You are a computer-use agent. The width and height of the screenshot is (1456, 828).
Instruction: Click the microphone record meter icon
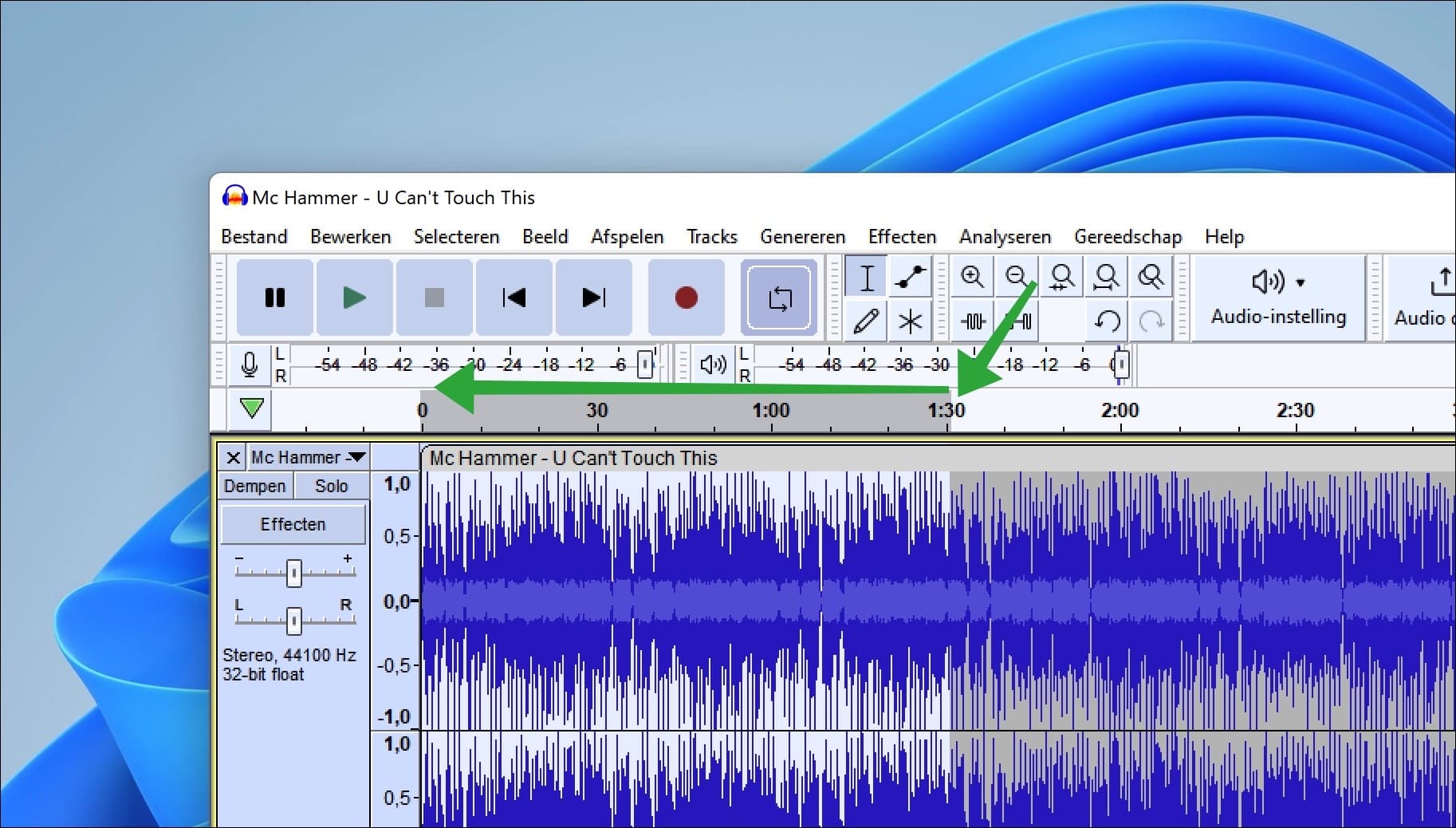point(250,365)
